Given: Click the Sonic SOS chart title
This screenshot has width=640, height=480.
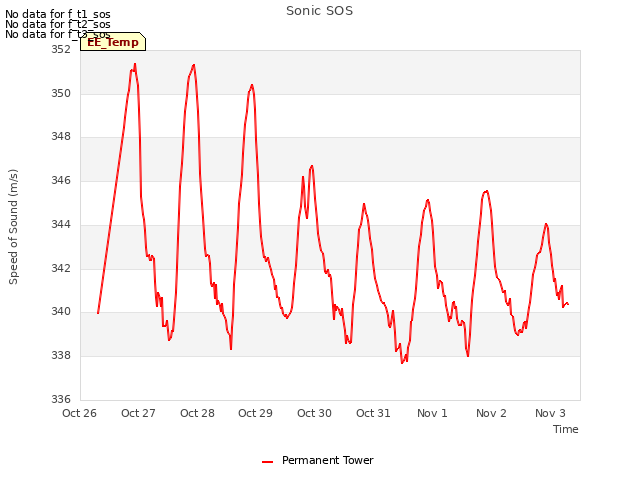Looking at the screenshot, I should tap(319, 11).
